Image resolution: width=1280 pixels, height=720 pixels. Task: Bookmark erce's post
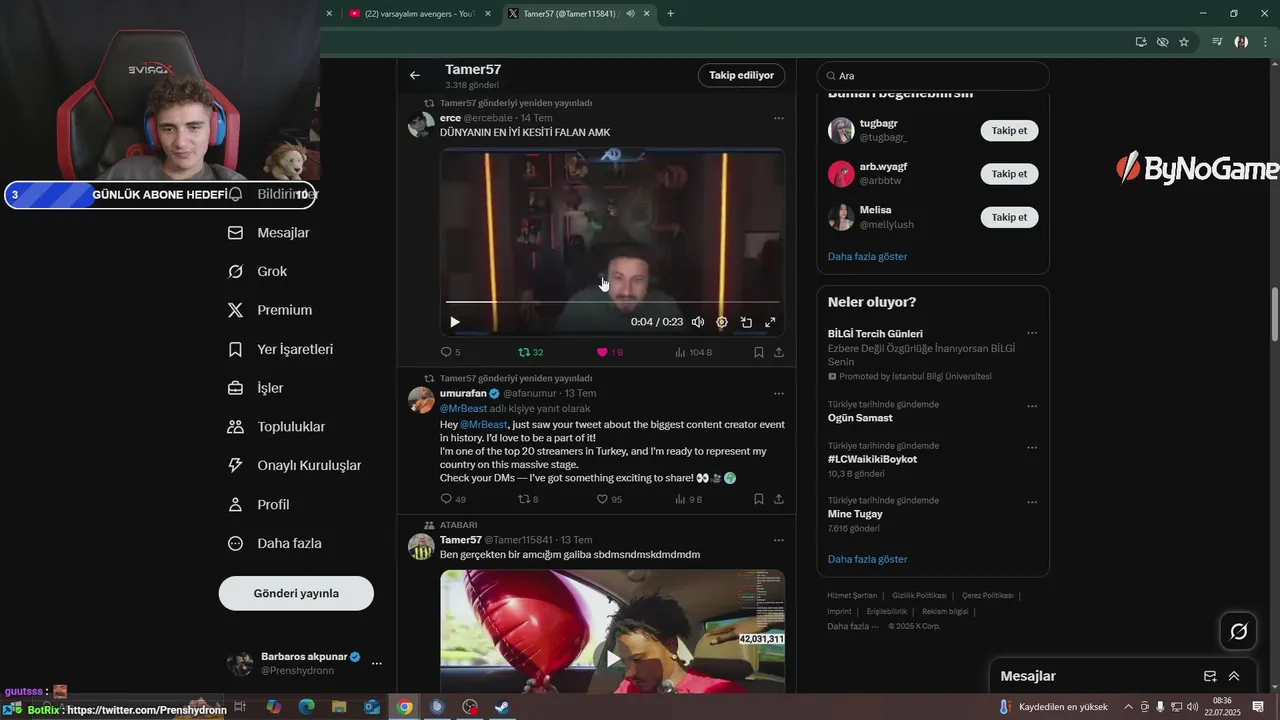(x=759, y=352)
